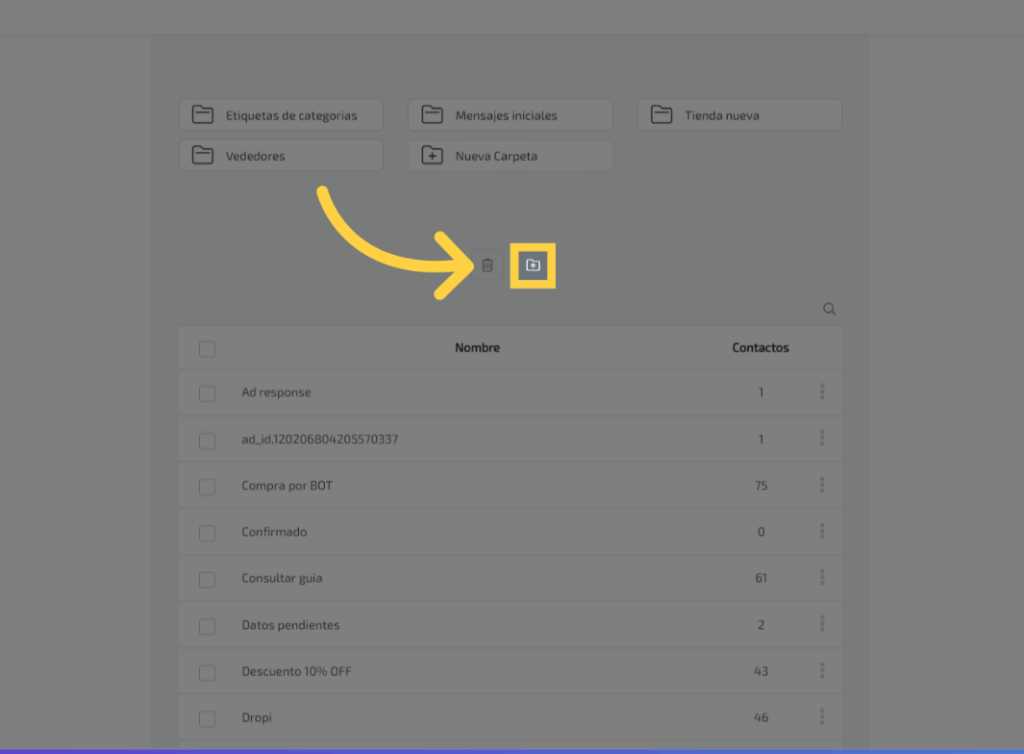Viewport: 1024px width, 754px height.
Task: Open the Tienda nueva folder
Action: [x=740, y=115]
